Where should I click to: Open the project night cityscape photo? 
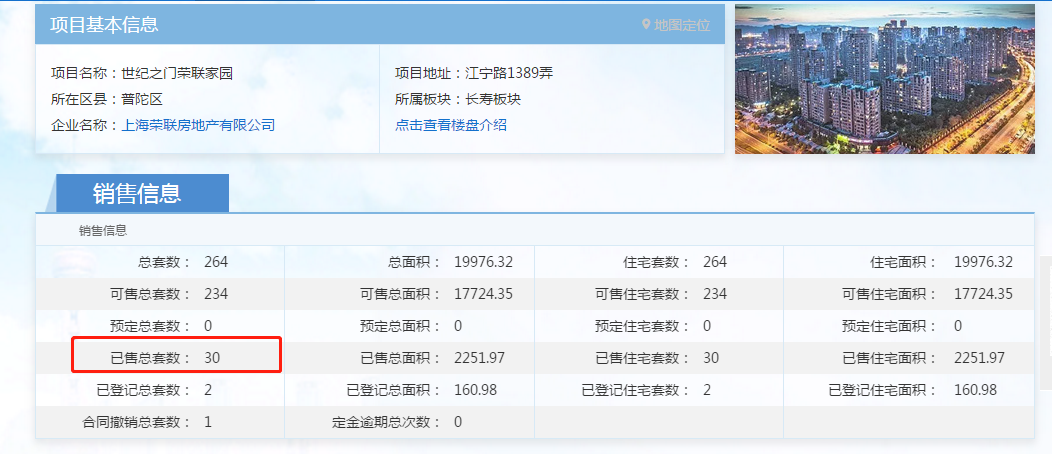885,79
